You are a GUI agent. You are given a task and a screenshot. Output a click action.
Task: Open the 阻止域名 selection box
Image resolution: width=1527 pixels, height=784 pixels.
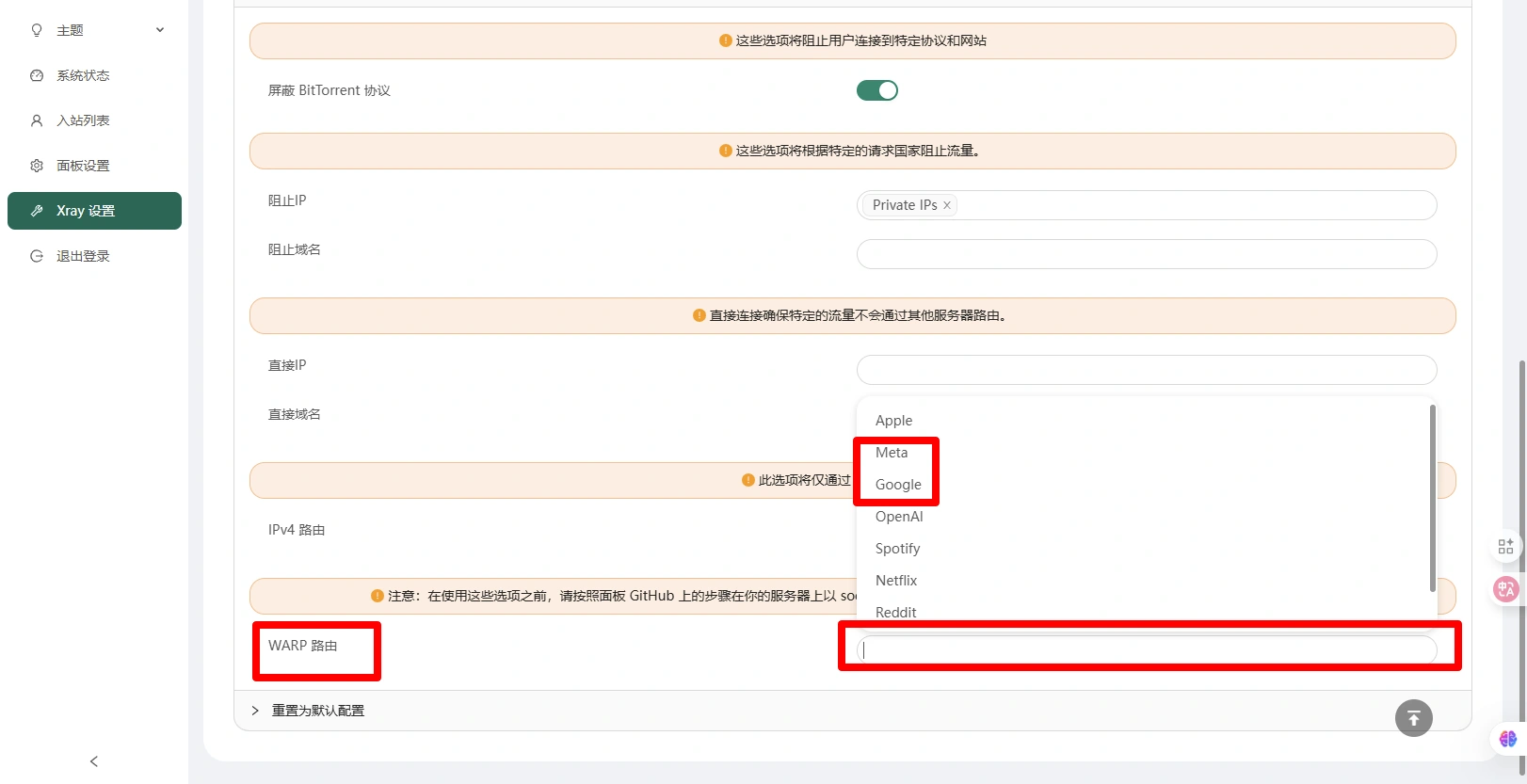click(x=1146, y=254)
